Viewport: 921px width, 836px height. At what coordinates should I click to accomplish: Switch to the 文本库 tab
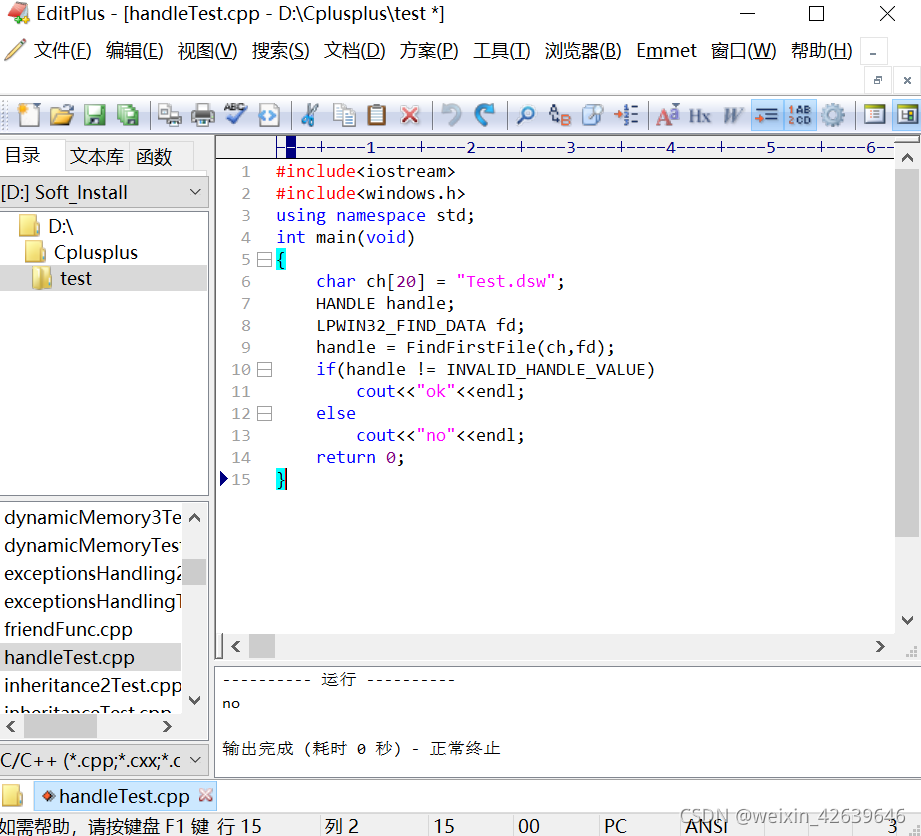click(x=97, y=157)
